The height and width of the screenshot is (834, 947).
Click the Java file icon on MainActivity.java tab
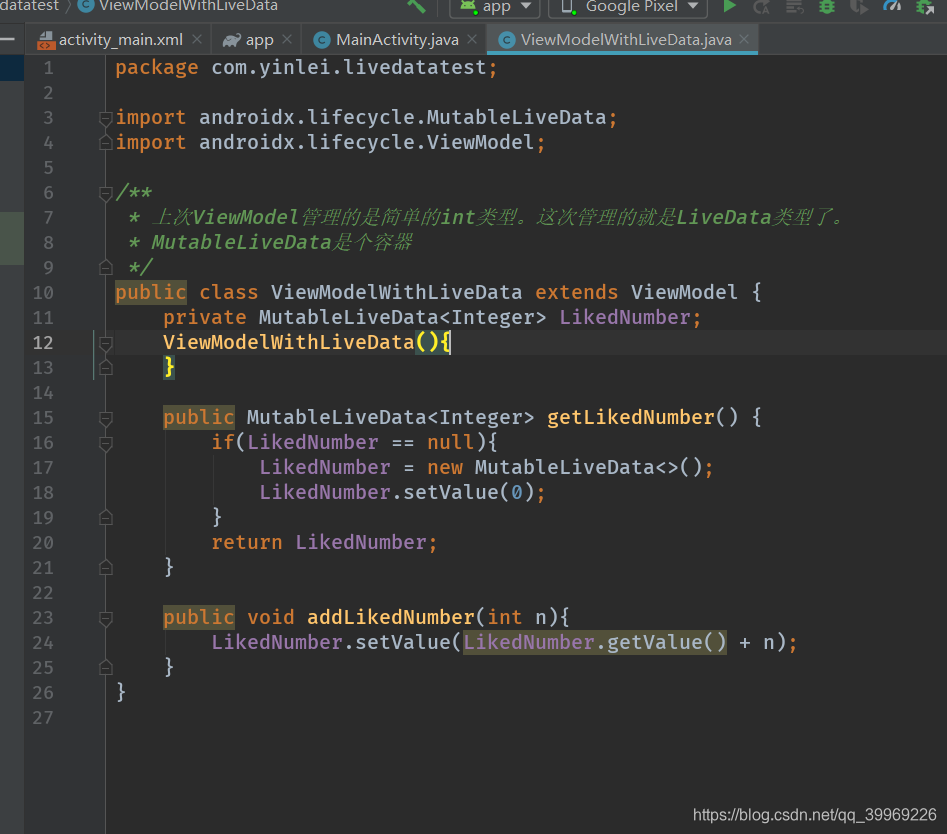coord(321,39)
